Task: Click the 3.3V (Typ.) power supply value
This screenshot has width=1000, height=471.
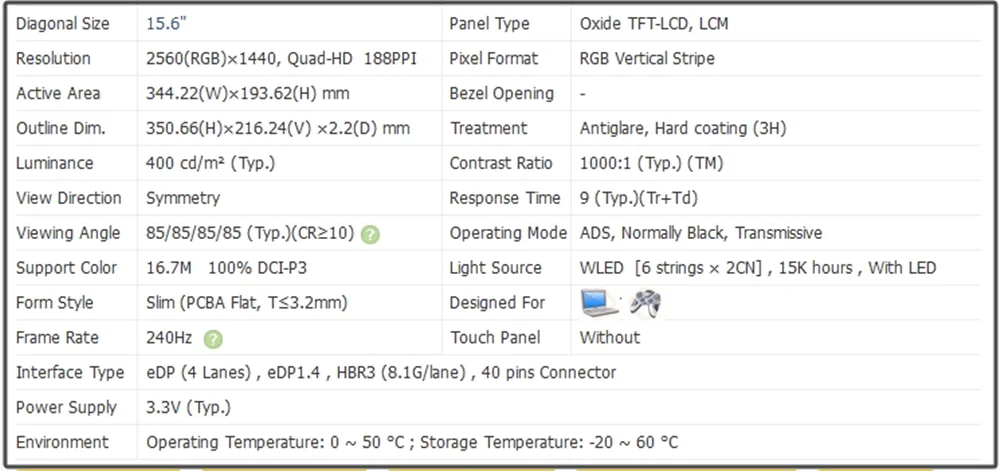Action: pos(188,407)
